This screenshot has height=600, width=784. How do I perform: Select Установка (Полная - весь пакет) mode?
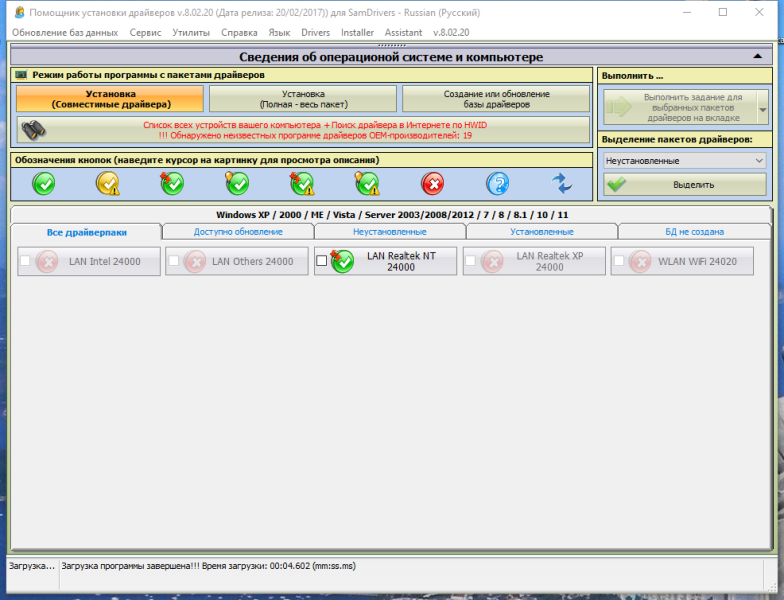click(x=303, y=99)
